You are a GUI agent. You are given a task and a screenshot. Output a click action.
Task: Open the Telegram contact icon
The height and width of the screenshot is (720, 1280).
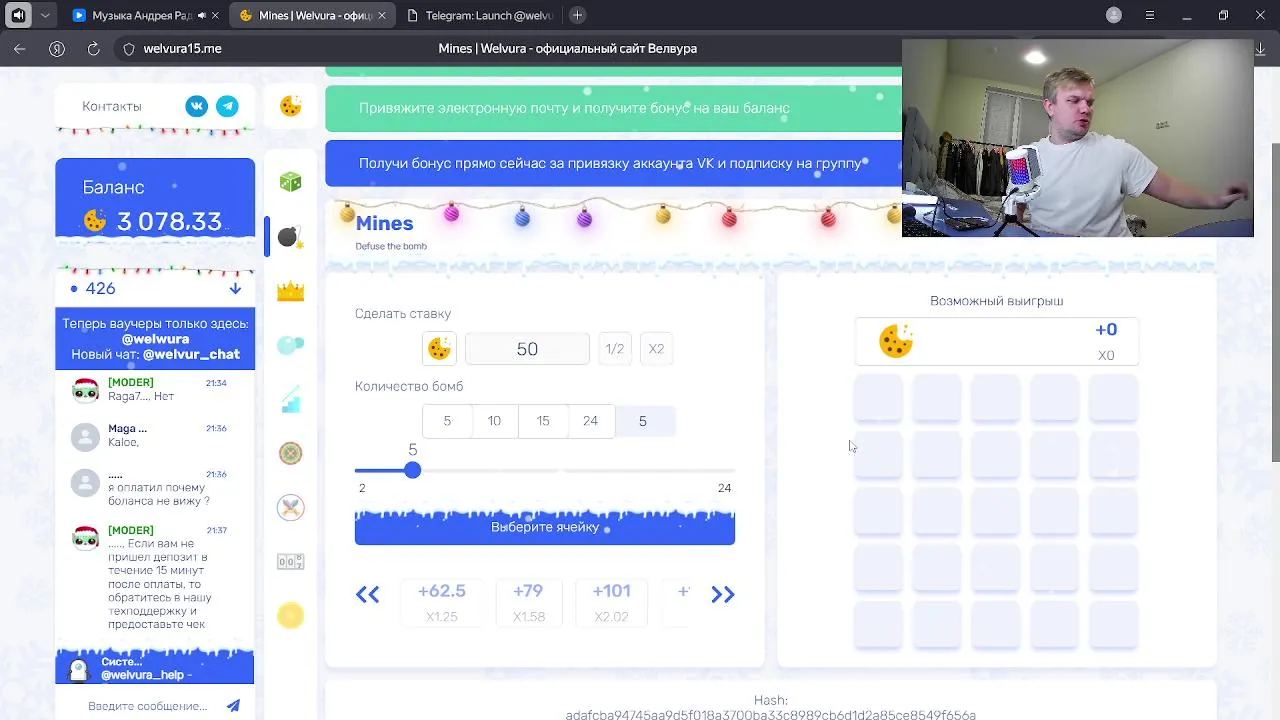(228, 106)
